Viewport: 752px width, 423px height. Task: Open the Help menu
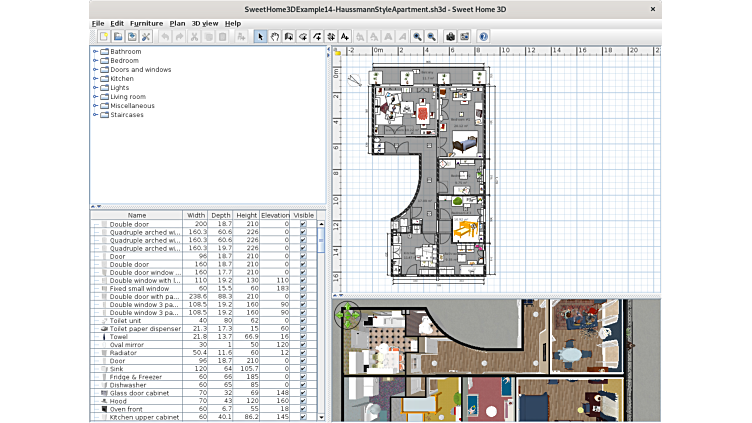(233, 23)
